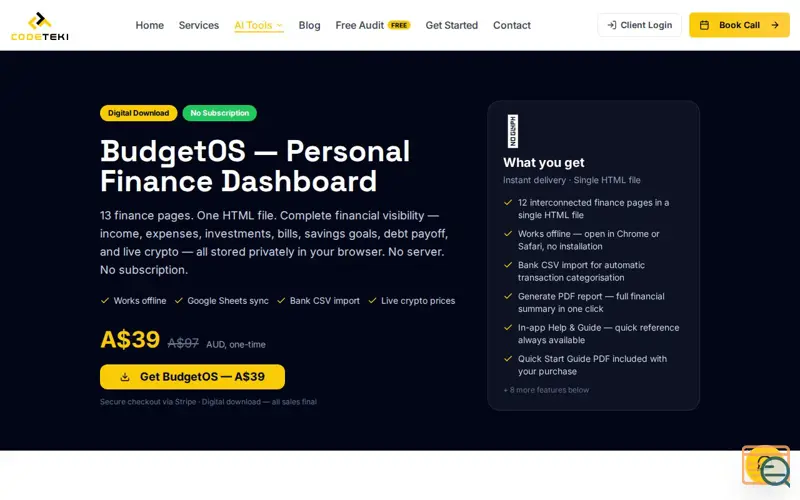This screenshot has height=500, width=800.
Task: Click checkmark for Works offline in Chrome or Safari
Action: pos(508,234)
